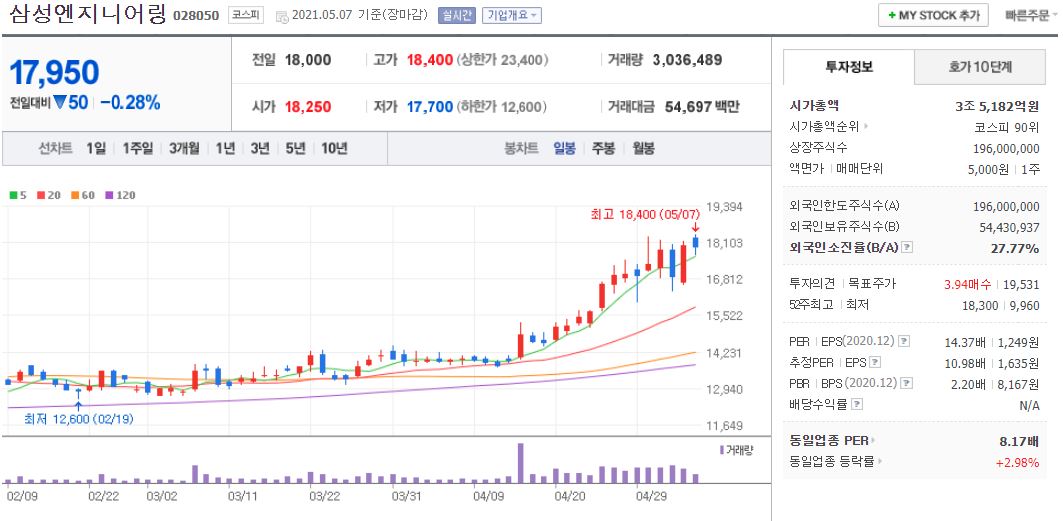Select the 1년 line chart period
Viewport: 1063px width, 521px height.
226,148
